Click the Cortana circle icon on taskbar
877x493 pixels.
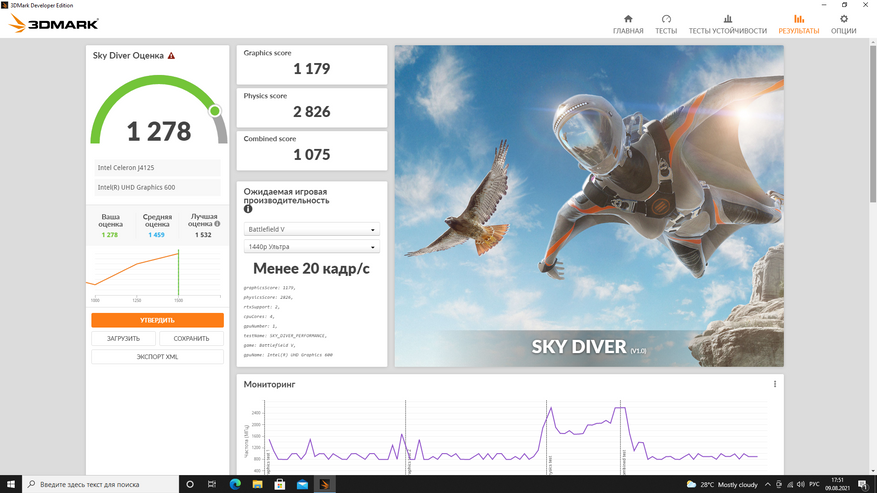[190, 484]
